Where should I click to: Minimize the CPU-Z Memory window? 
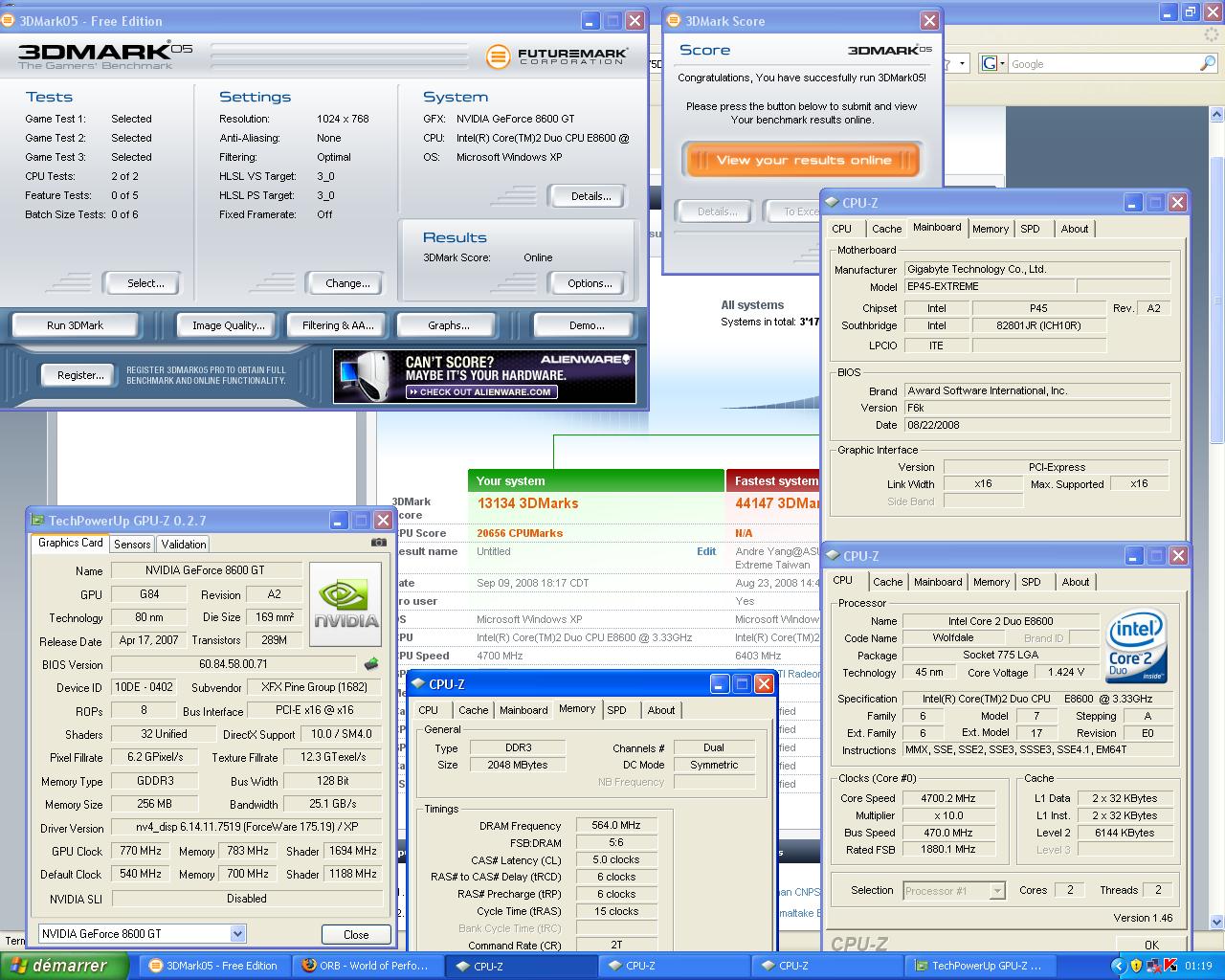coord(720,683)
